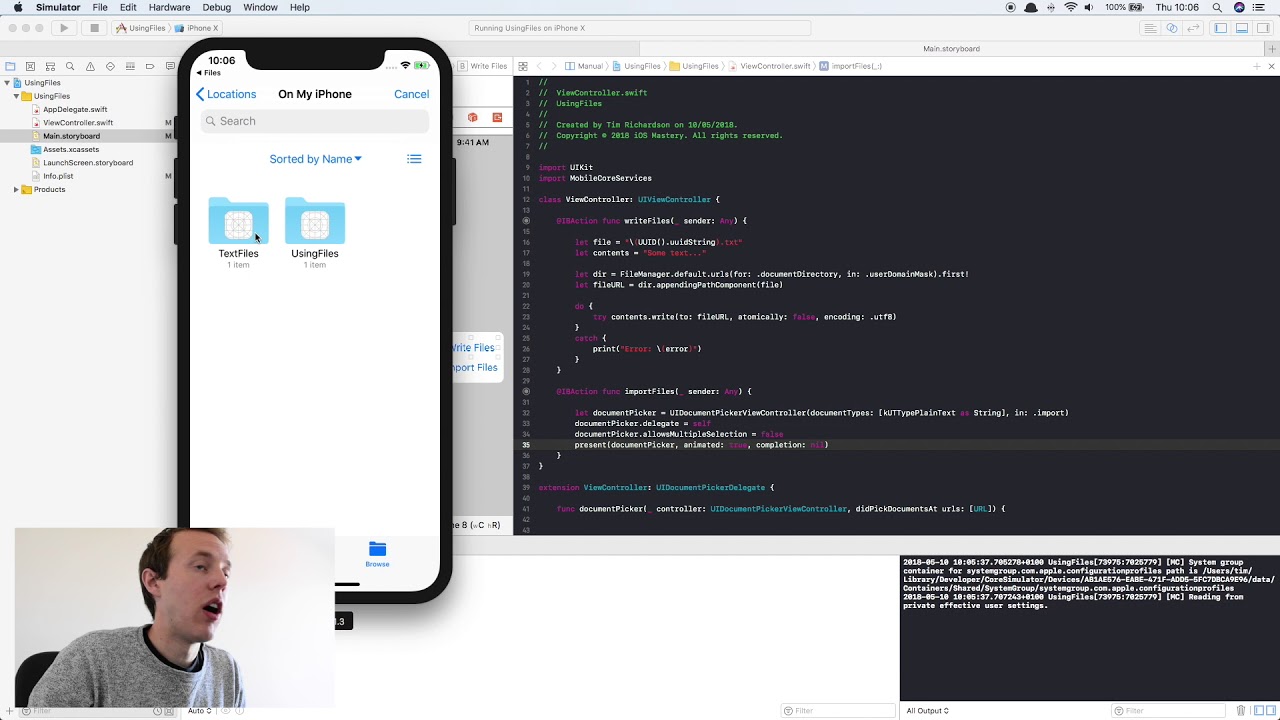Open the All Output dropdown
Viewport: 1280px width, 720px height.
pyautogui.click(x=927, y=711)
